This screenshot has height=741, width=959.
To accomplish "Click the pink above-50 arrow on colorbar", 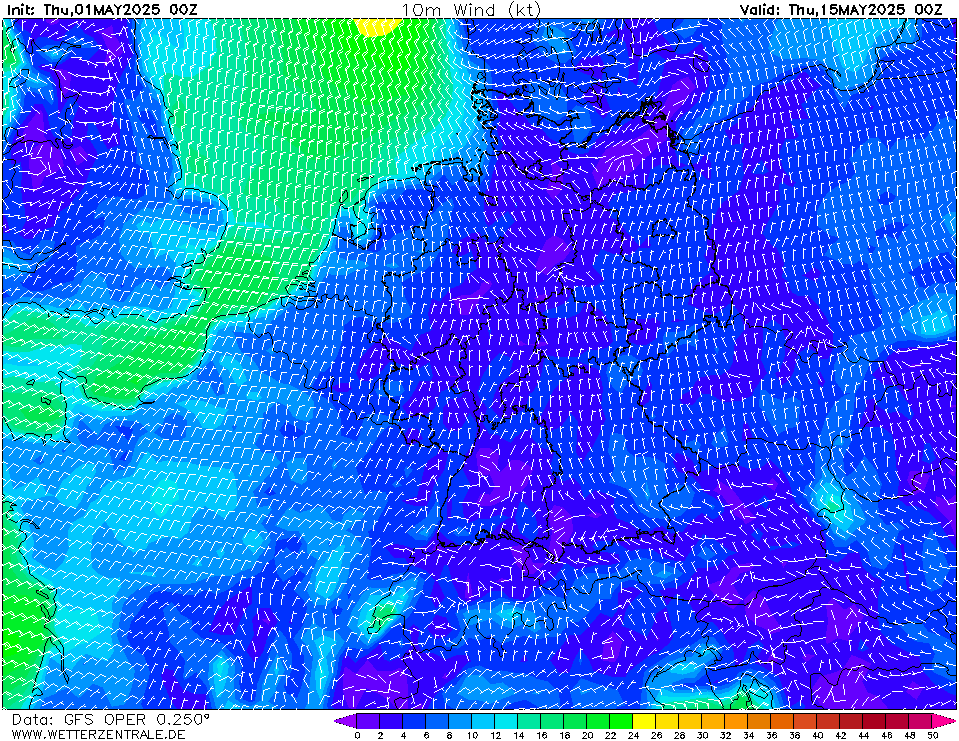I will (942, 721).
